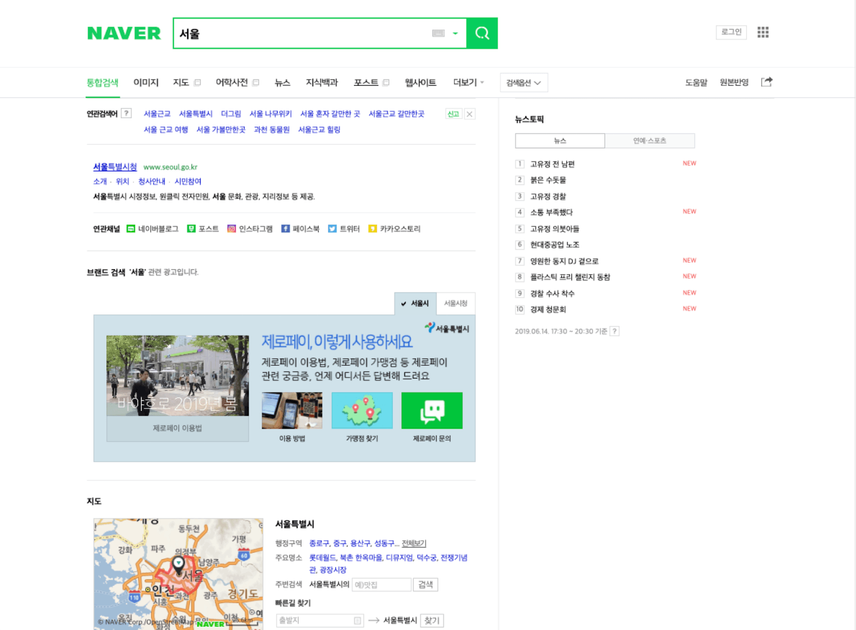Click the 주변검색 input field
Viewport: 856px width, 630px height.
[x=381, y=585]
